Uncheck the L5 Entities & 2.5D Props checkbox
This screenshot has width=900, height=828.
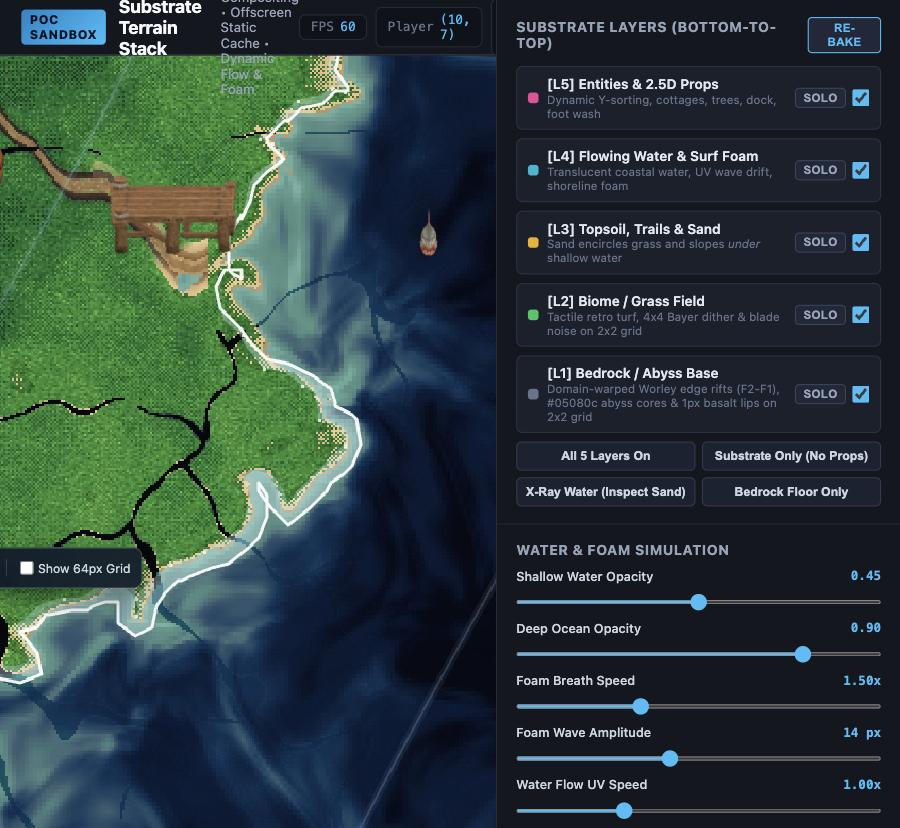click(x=860, y=98)
